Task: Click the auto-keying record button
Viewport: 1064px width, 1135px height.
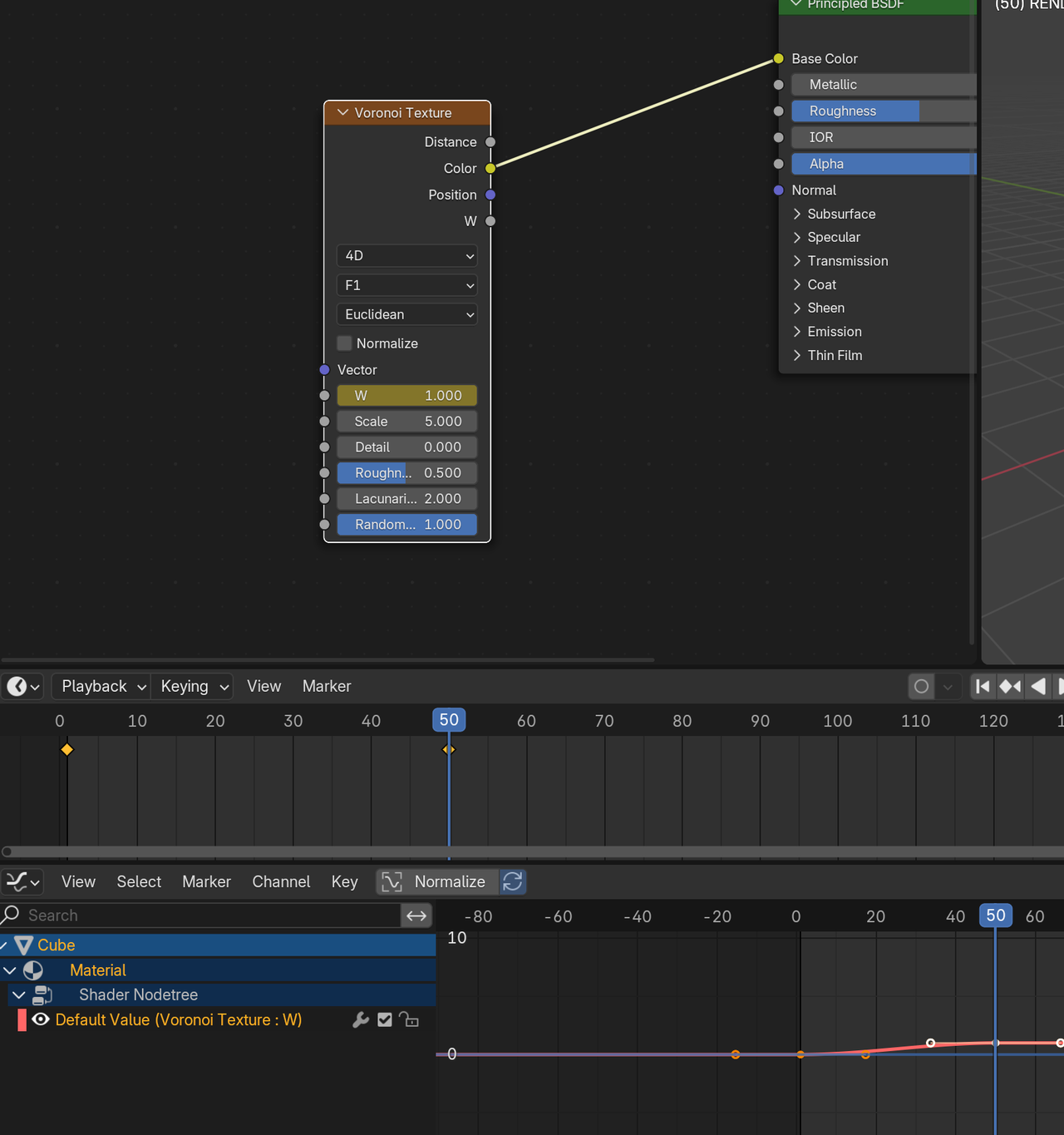Action: click(921, 687)
